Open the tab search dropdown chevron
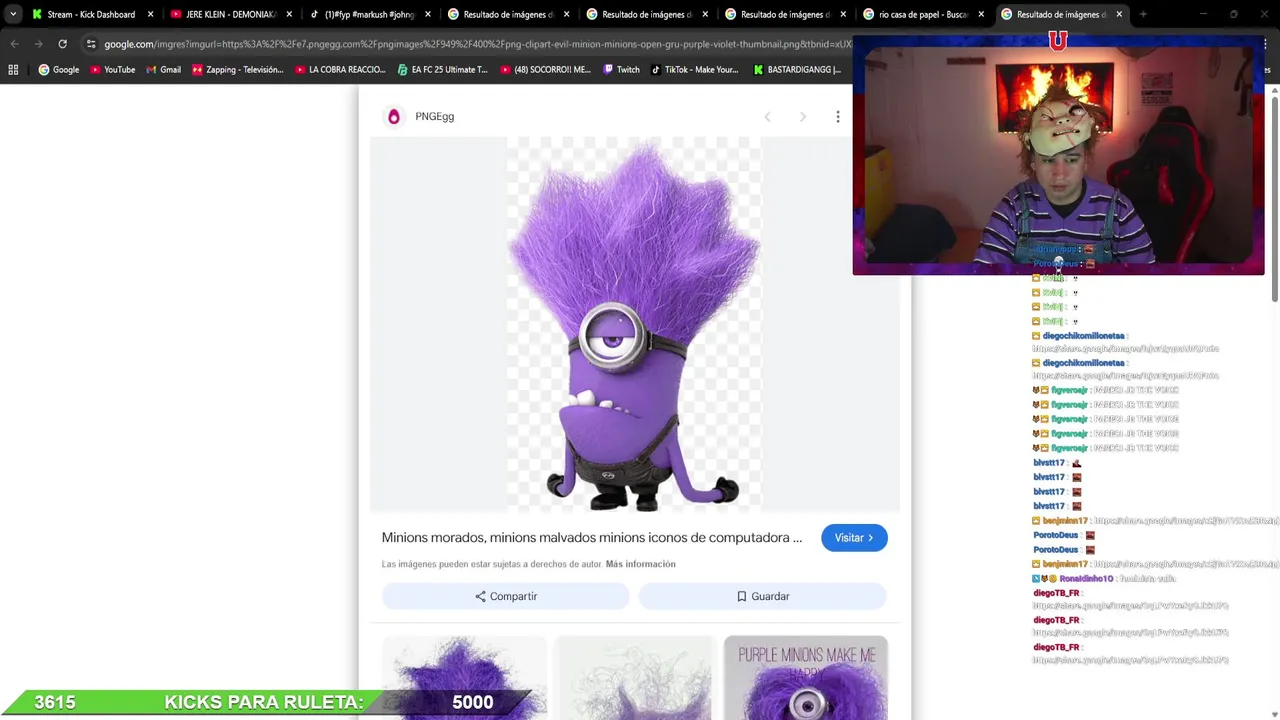The width and height of the screenshot is (1280, 720). 12,14
